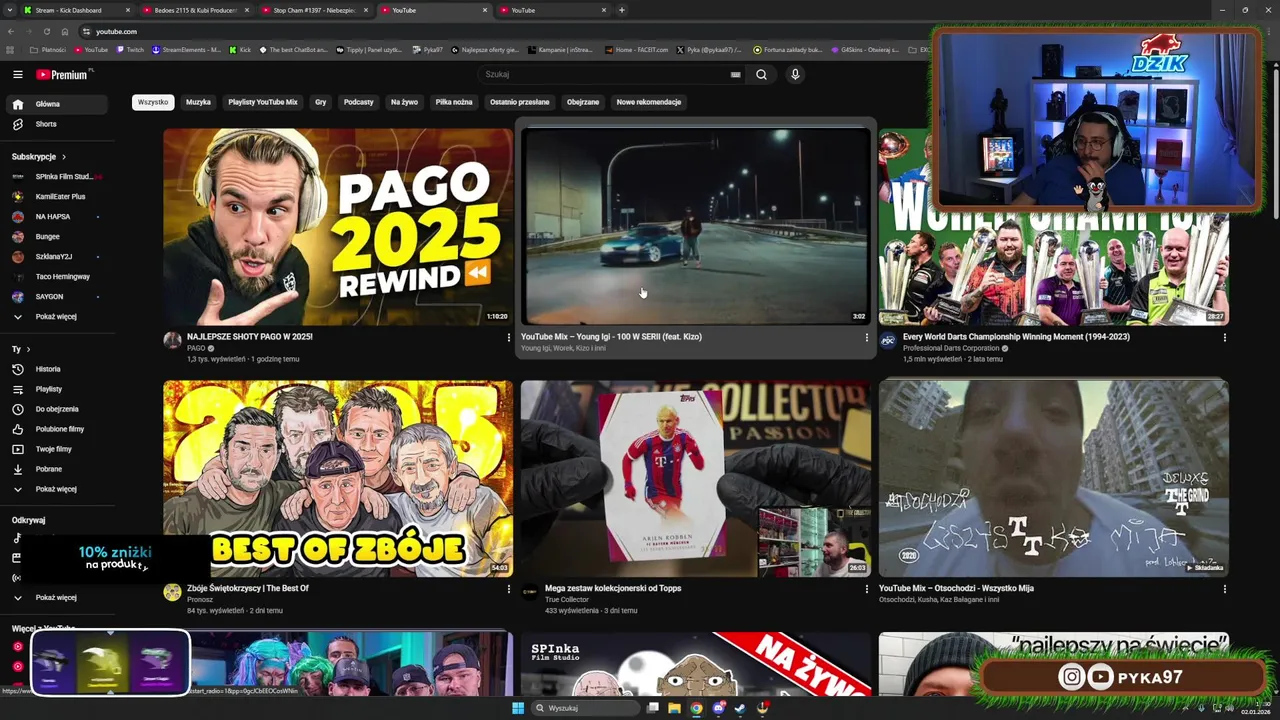1280x720 pixels.
Task: Open Historia in the sidebar
Action: (56, 369)
